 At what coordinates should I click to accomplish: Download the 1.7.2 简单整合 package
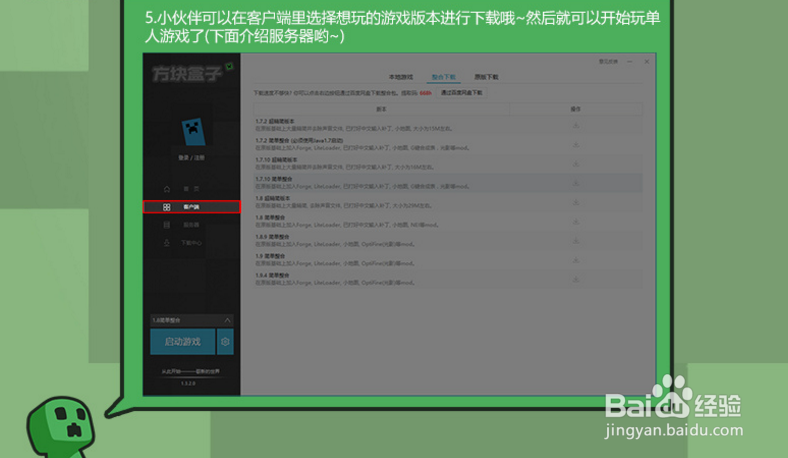pos(576,144)
